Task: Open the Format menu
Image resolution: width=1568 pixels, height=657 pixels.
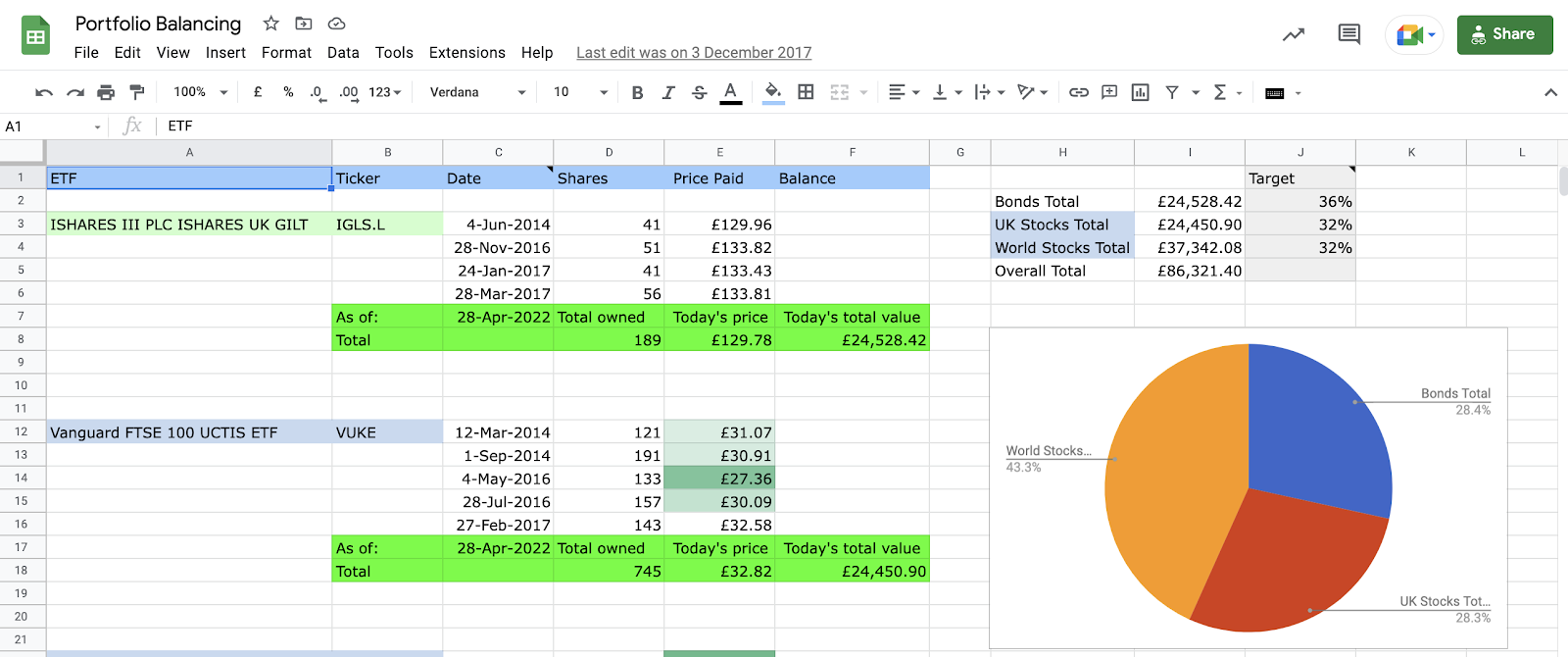Action: click(286, 53)
